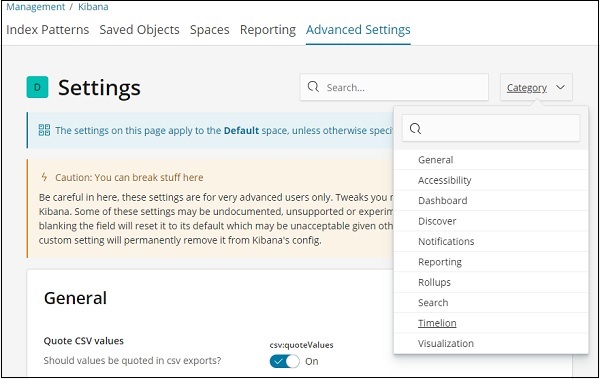Viewport: 600px width, 379px height.
Task: Click the magnifier icon in category filter box
Action: [415, 128]
